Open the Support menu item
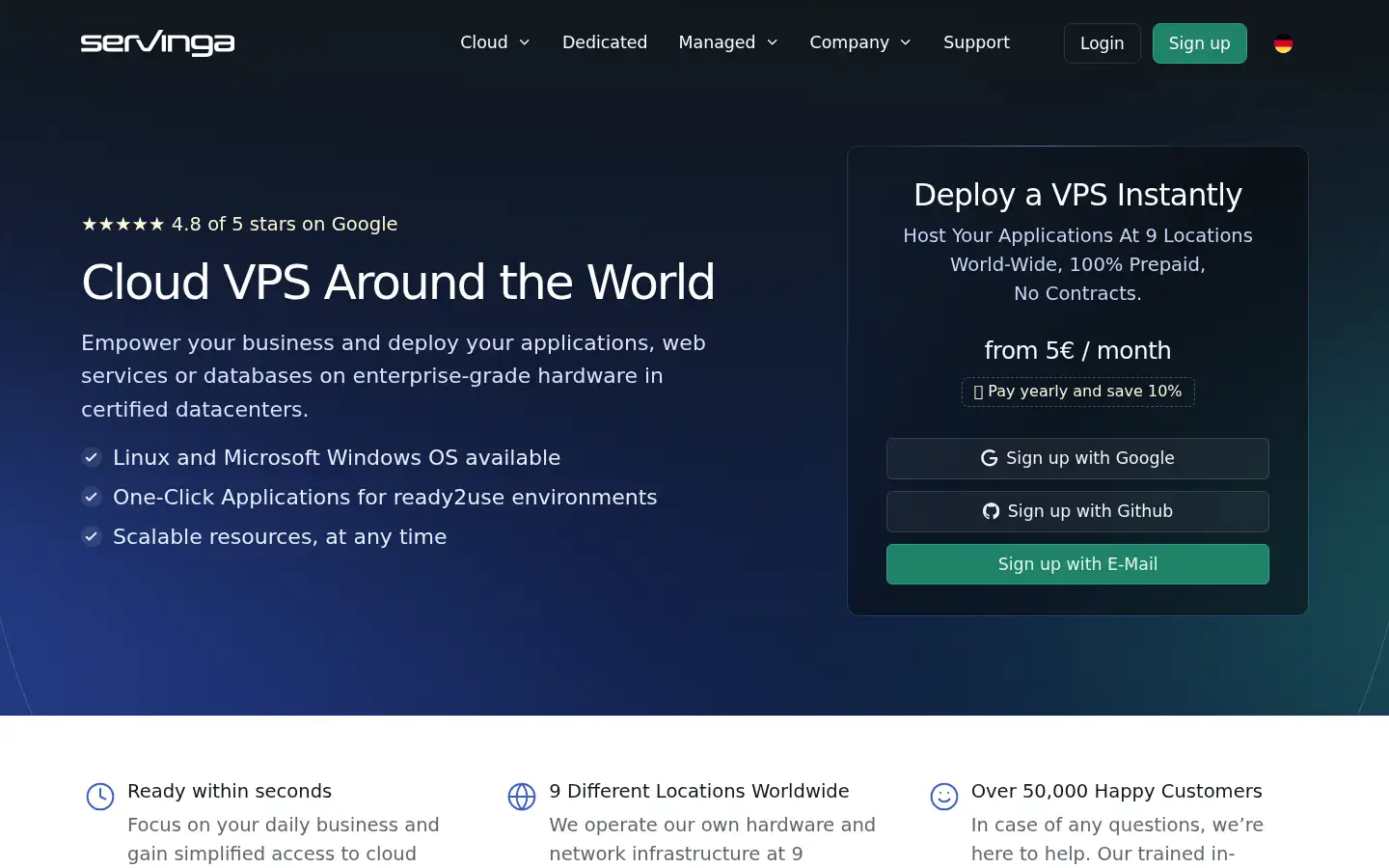 pyautogui.click(x=976, y=42)
